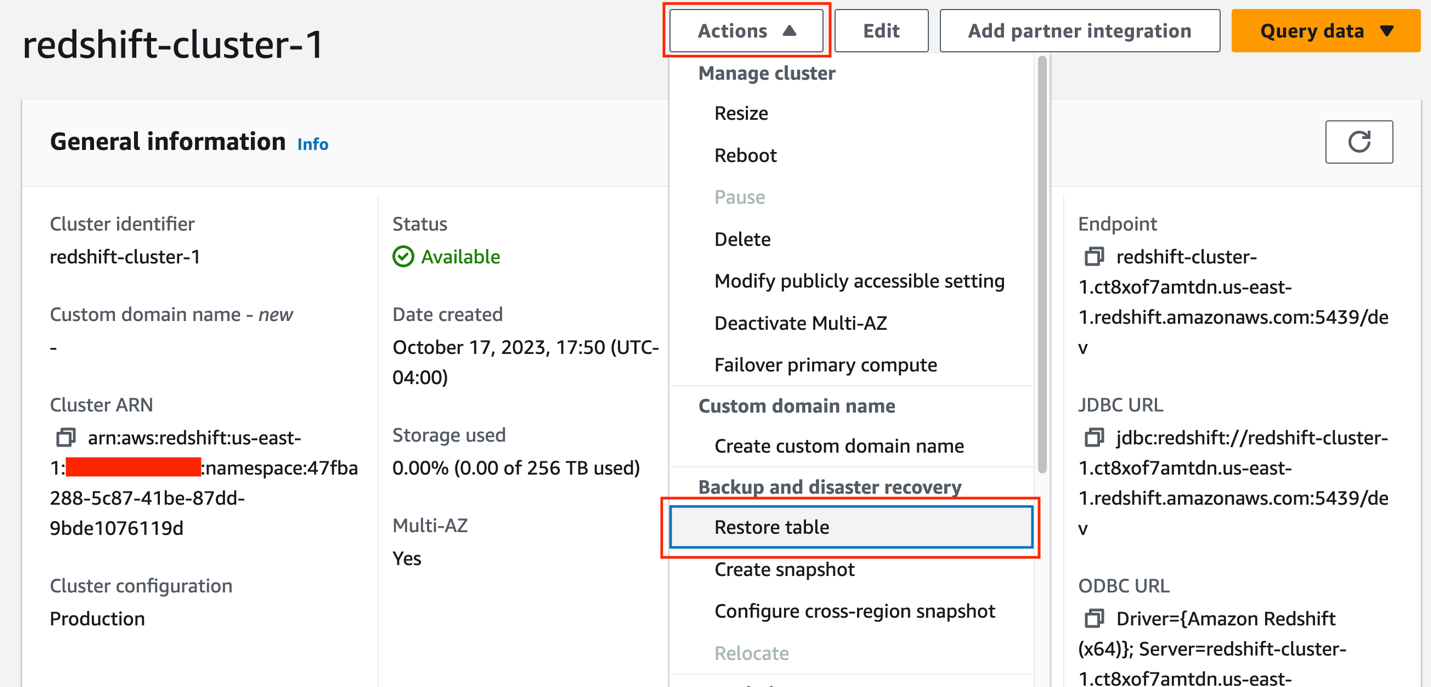Collapse the Actions dropdown menu

click(x=747, y=31)
